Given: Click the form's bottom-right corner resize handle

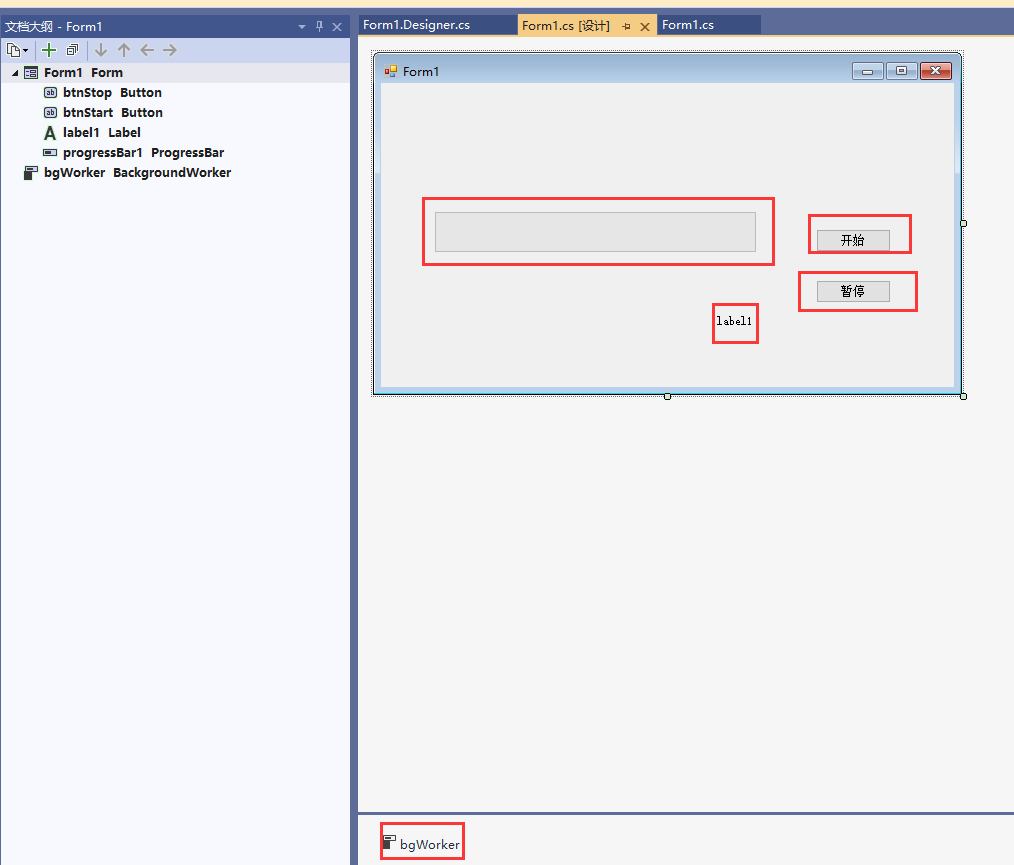Looking at the screenshot, I should click(964, 396).
